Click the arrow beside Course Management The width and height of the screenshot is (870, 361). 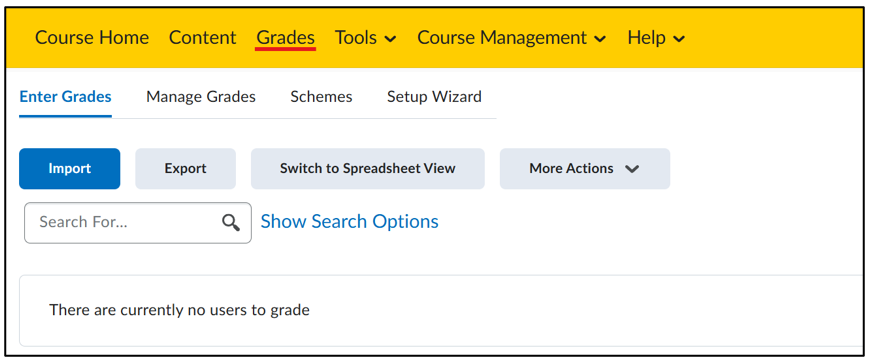[x=600, y=39]
